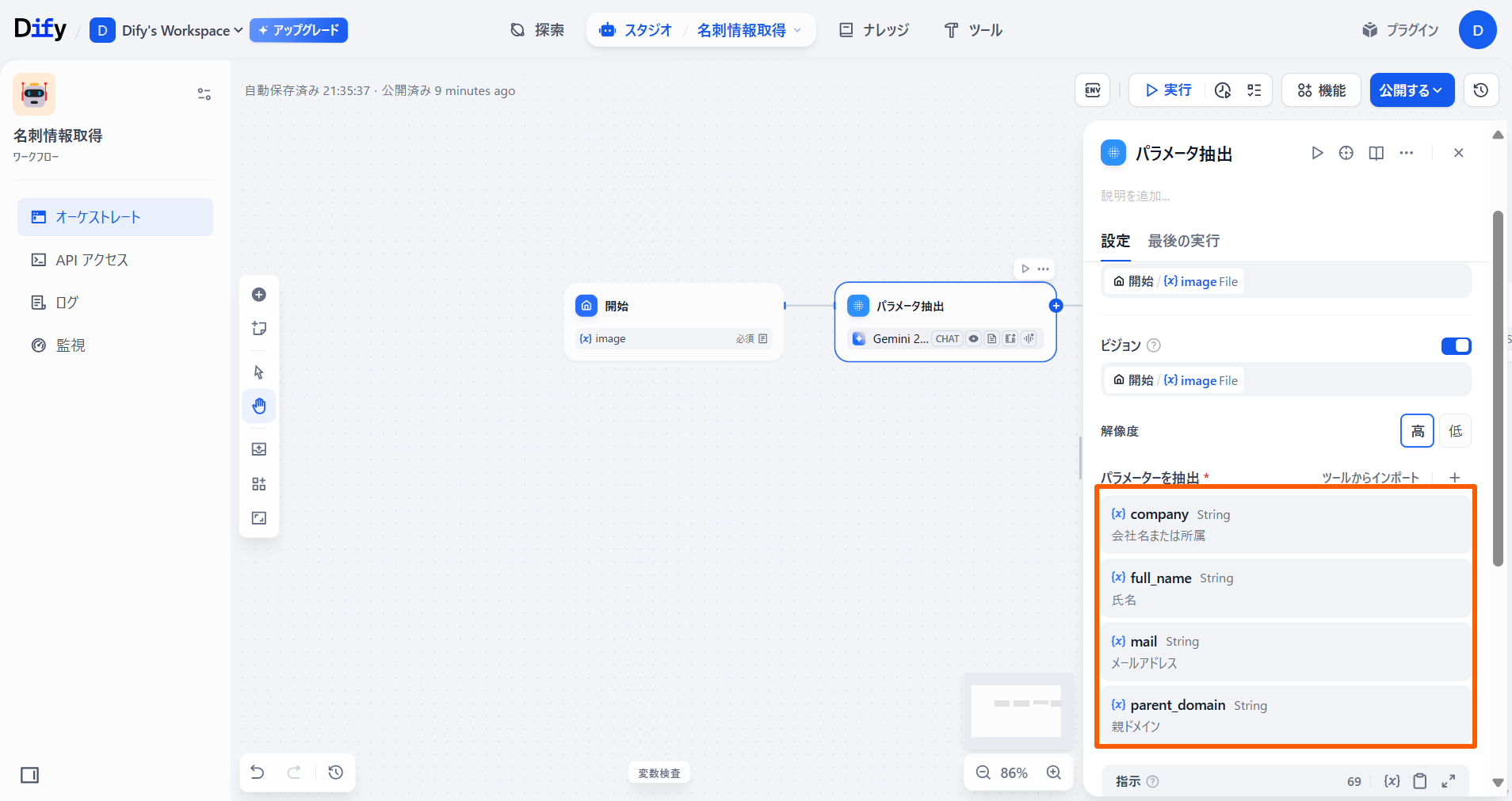Click the add note icon
This screenshot has width=1512, height=801.
point(259,329)
